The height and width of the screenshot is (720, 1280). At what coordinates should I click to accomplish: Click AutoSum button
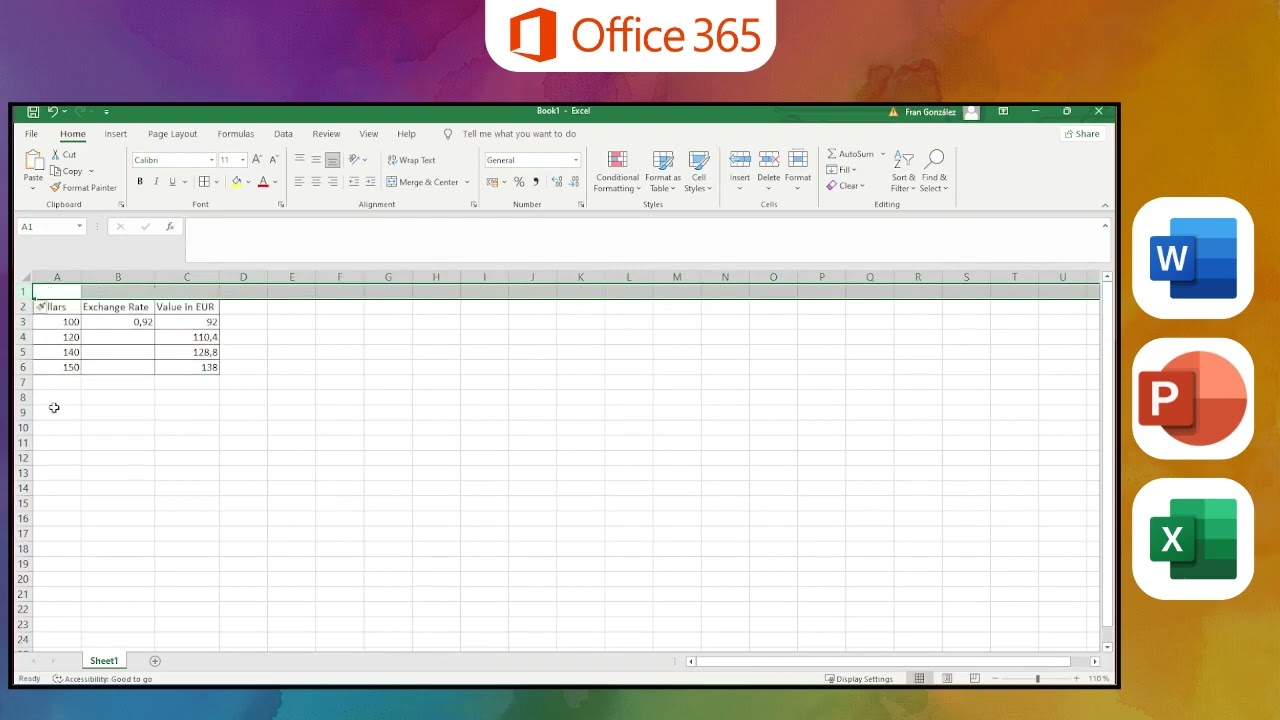pos(850,154)
